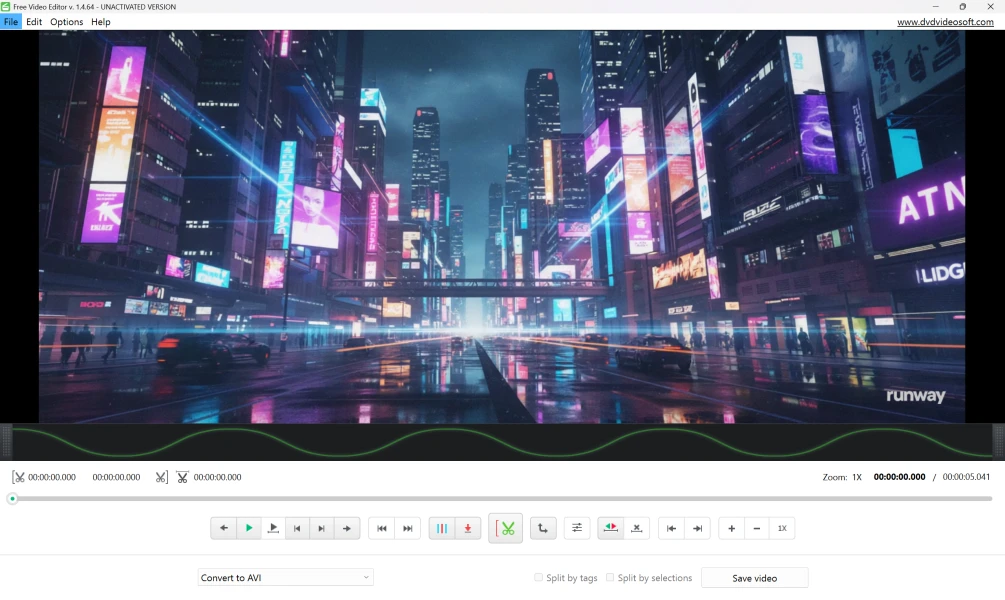Visit the www.dvdvideosoft.com link
Image resolution: width=1005 pixels, height=600 pixels.
(944, 22)
